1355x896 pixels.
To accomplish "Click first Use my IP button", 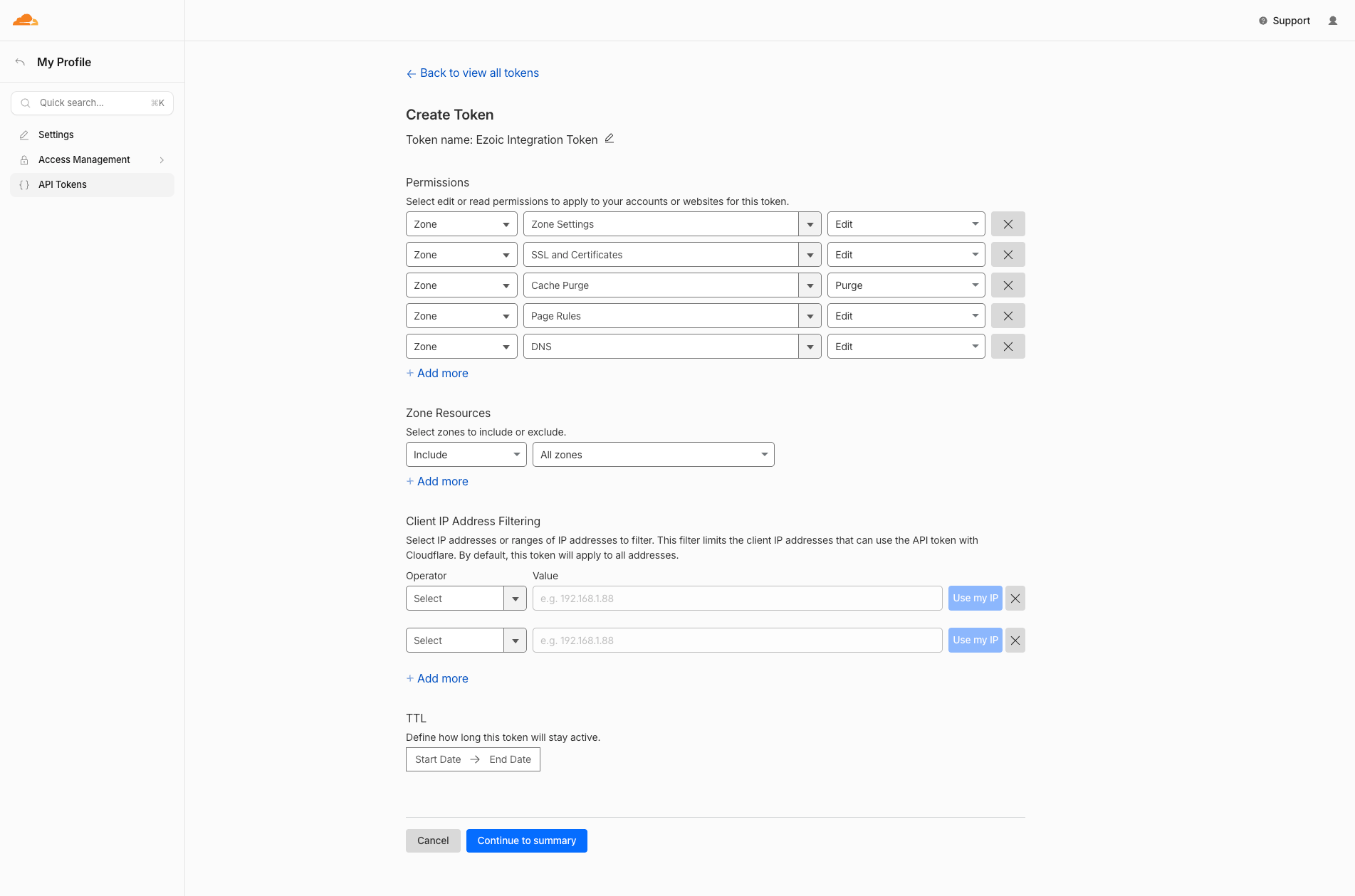I will [975, 599].
